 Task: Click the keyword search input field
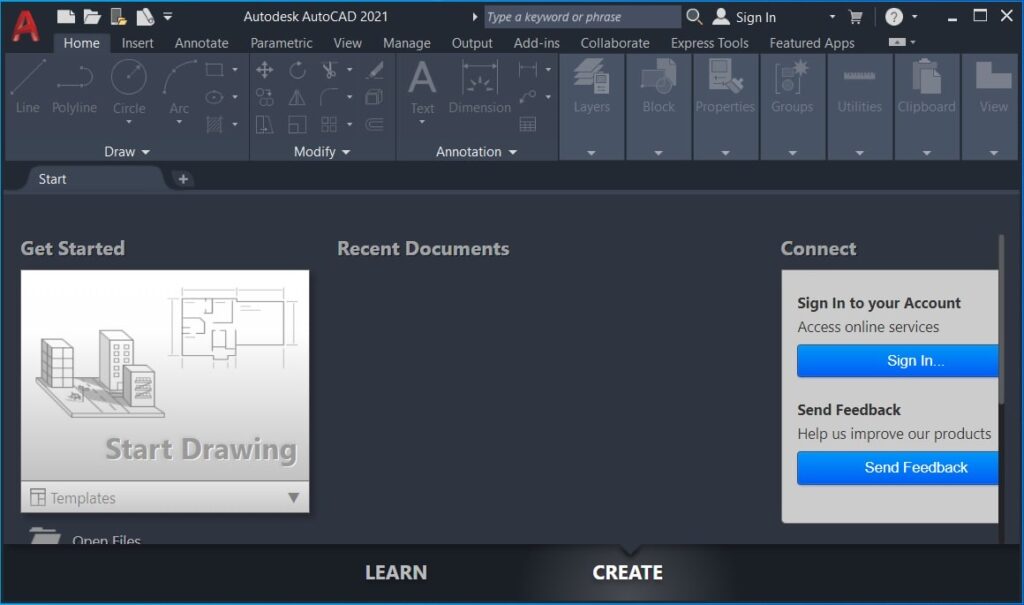click(582, 17)
